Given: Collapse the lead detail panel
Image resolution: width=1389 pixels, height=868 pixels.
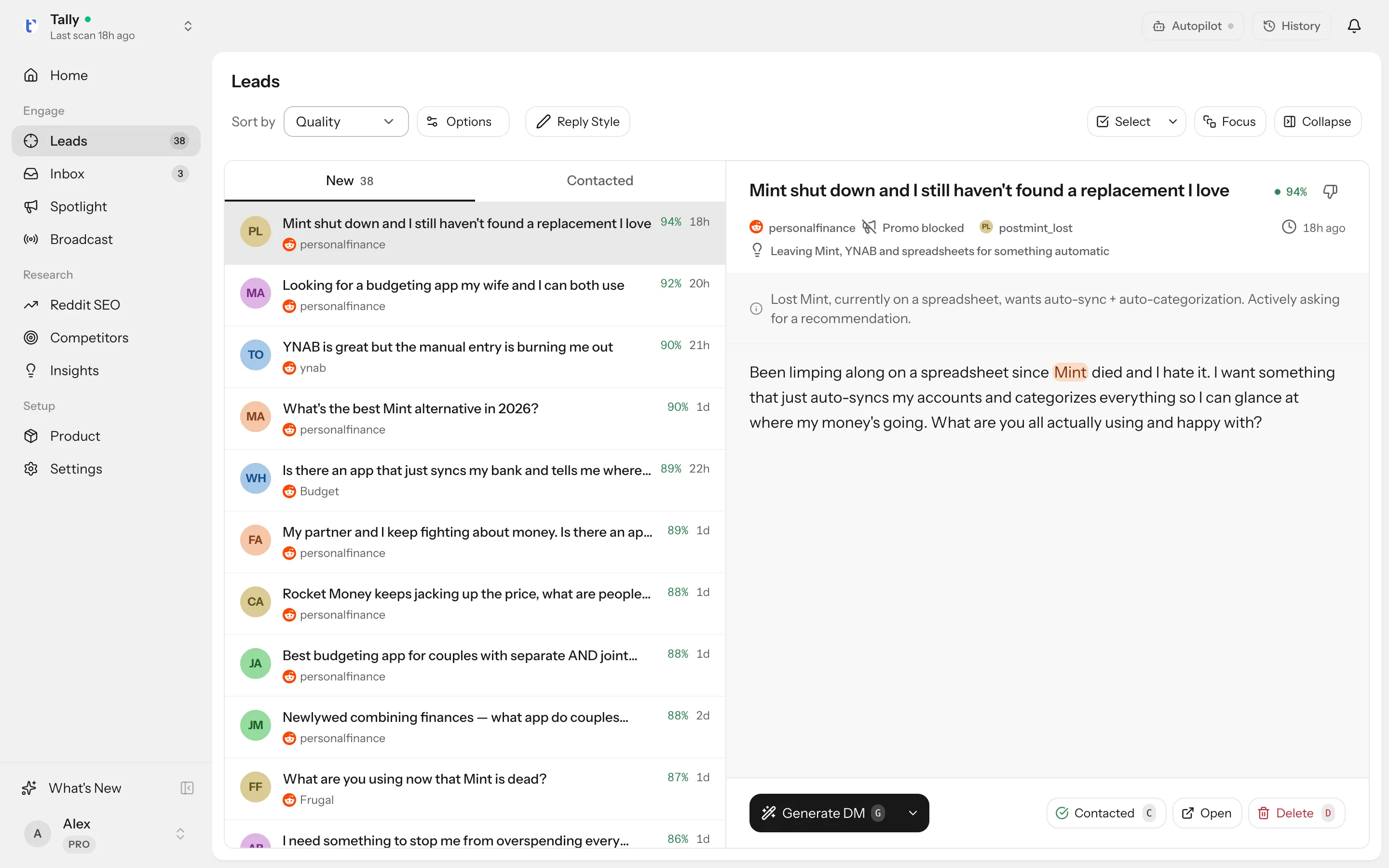Looking at the screenshot, I should pos(1317,122).
